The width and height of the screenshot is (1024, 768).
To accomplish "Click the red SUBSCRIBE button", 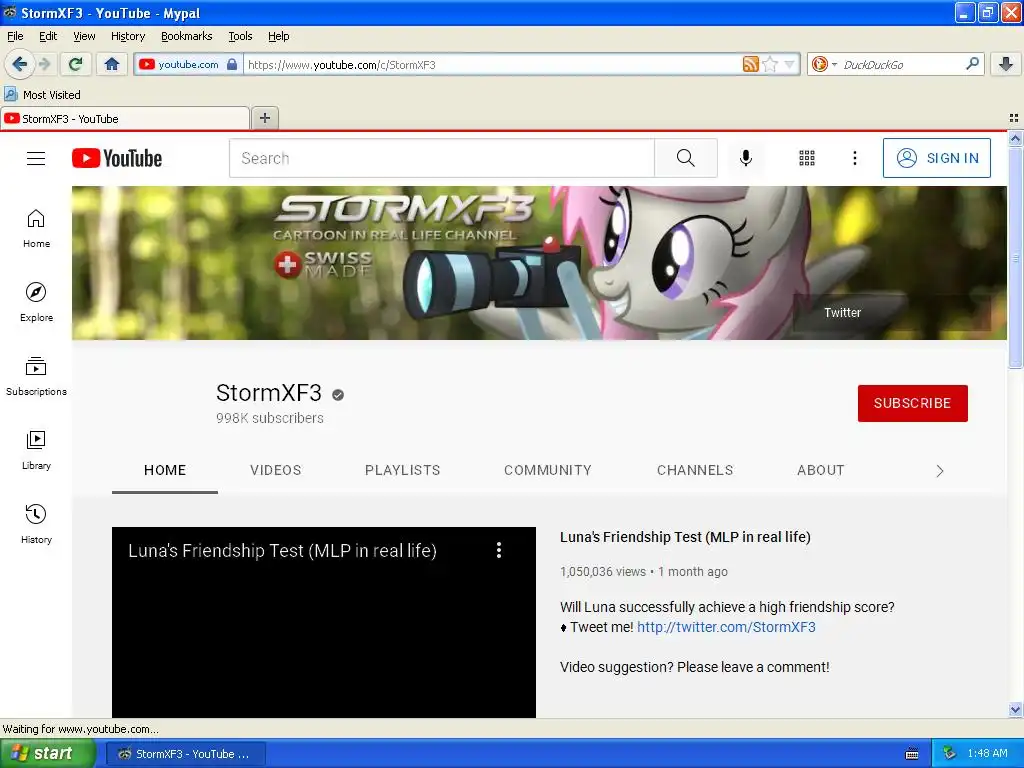I will click(x=912, y=403).
